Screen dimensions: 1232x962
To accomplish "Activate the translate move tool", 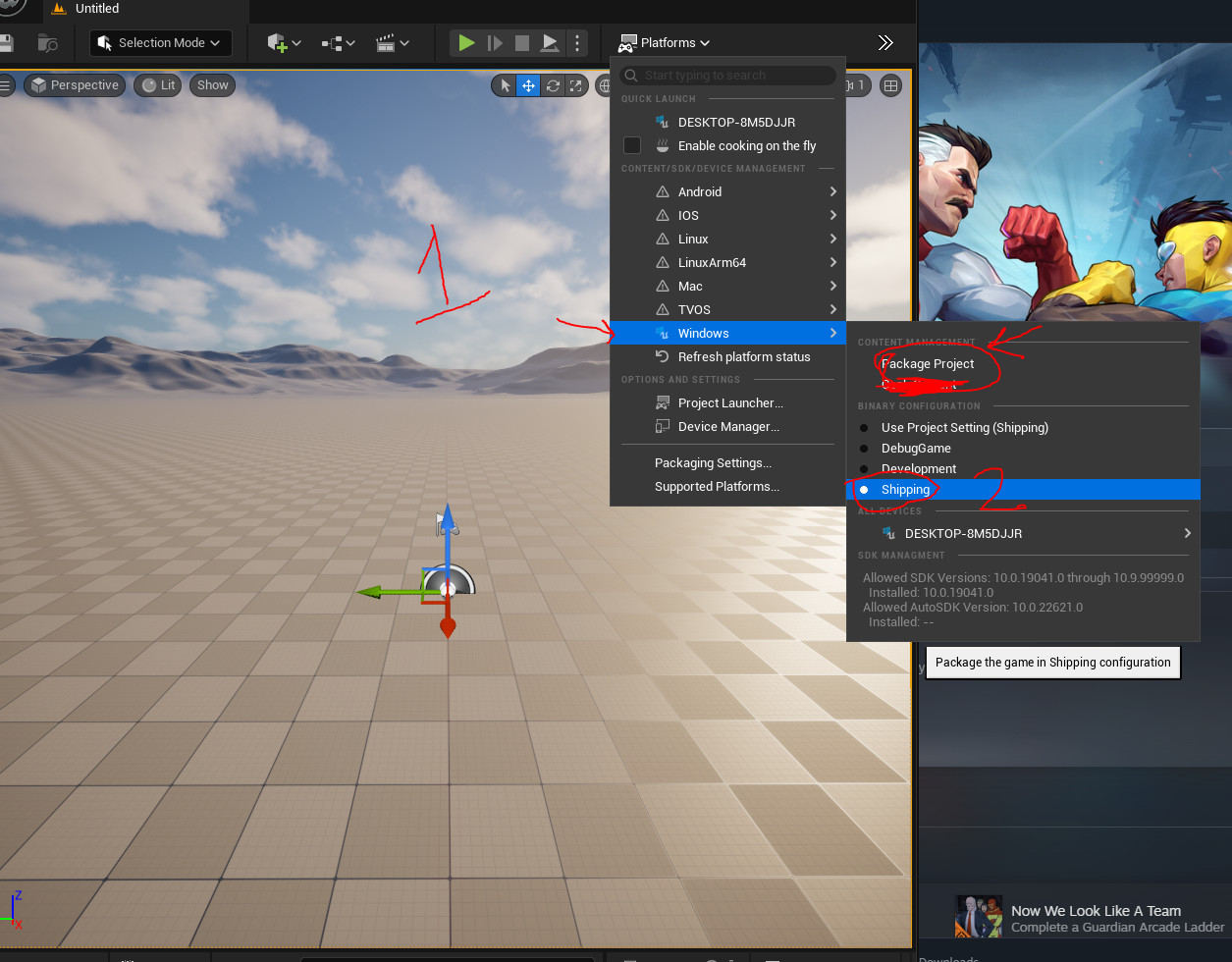I will [528, 85].
